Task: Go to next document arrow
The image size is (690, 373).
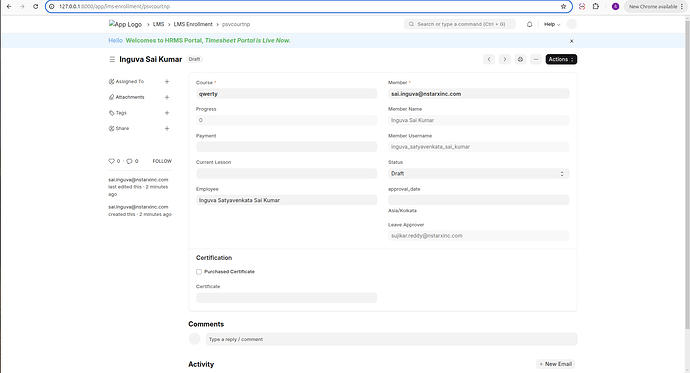Action: 504,59
